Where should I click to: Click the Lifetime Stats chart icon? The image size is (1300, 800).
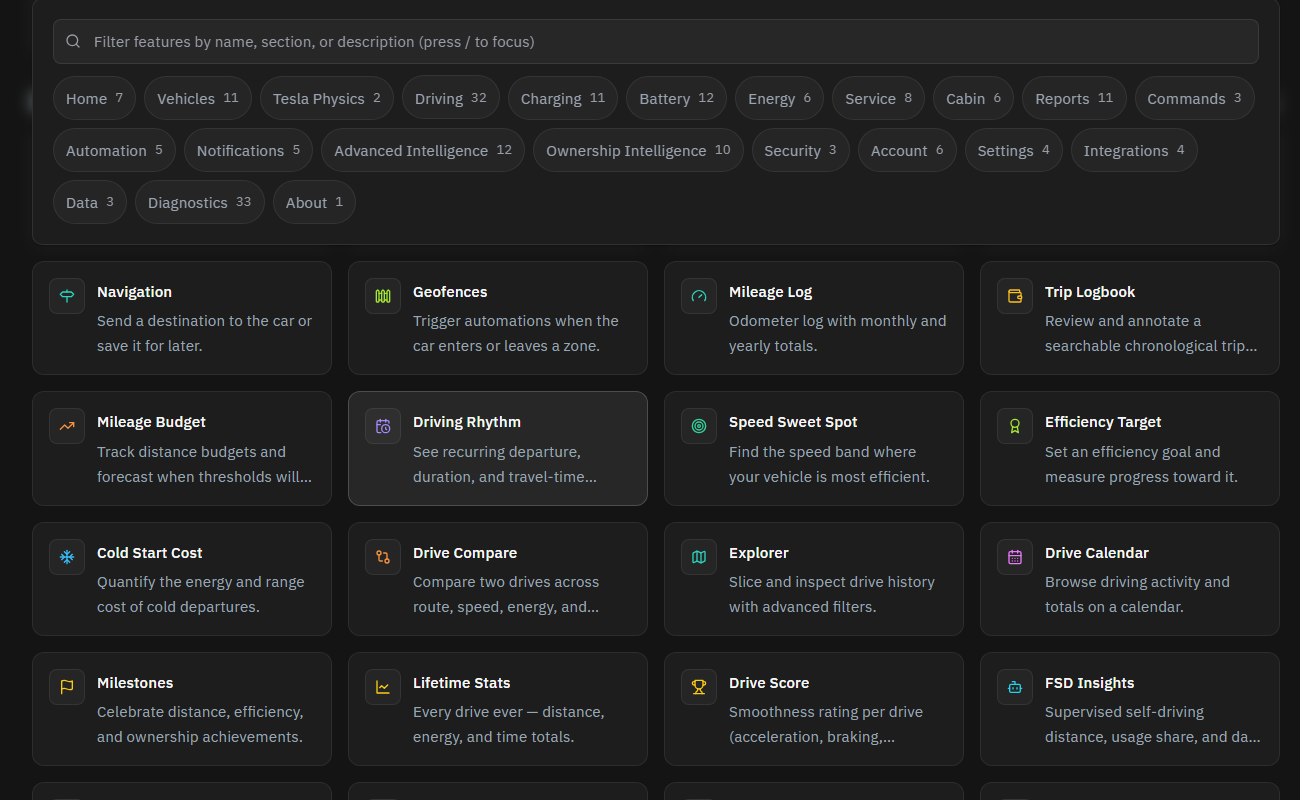pyautogui.click(x=383, y=687)
